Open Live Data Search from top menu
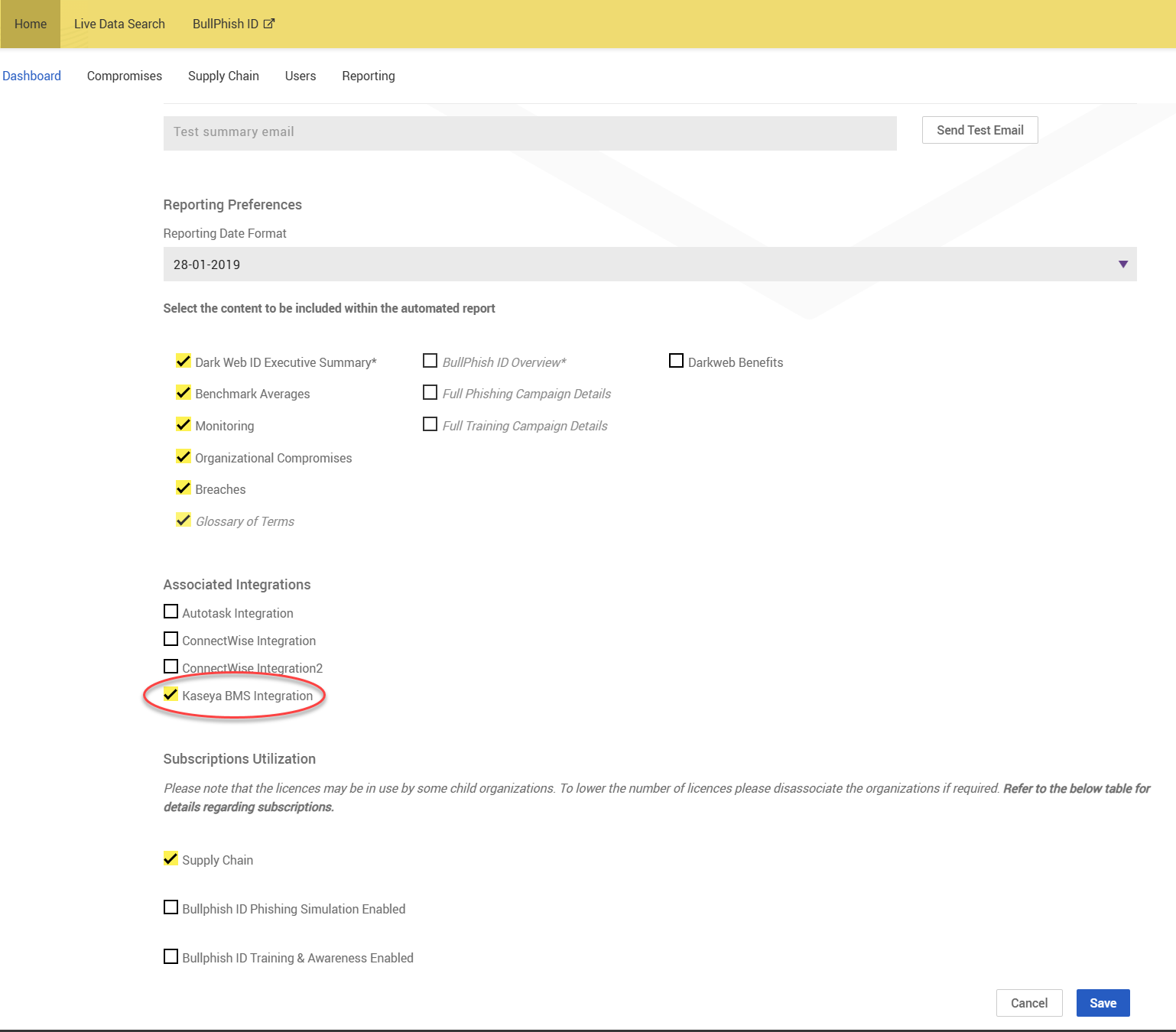1176x1032 pixels. [119, 24]
